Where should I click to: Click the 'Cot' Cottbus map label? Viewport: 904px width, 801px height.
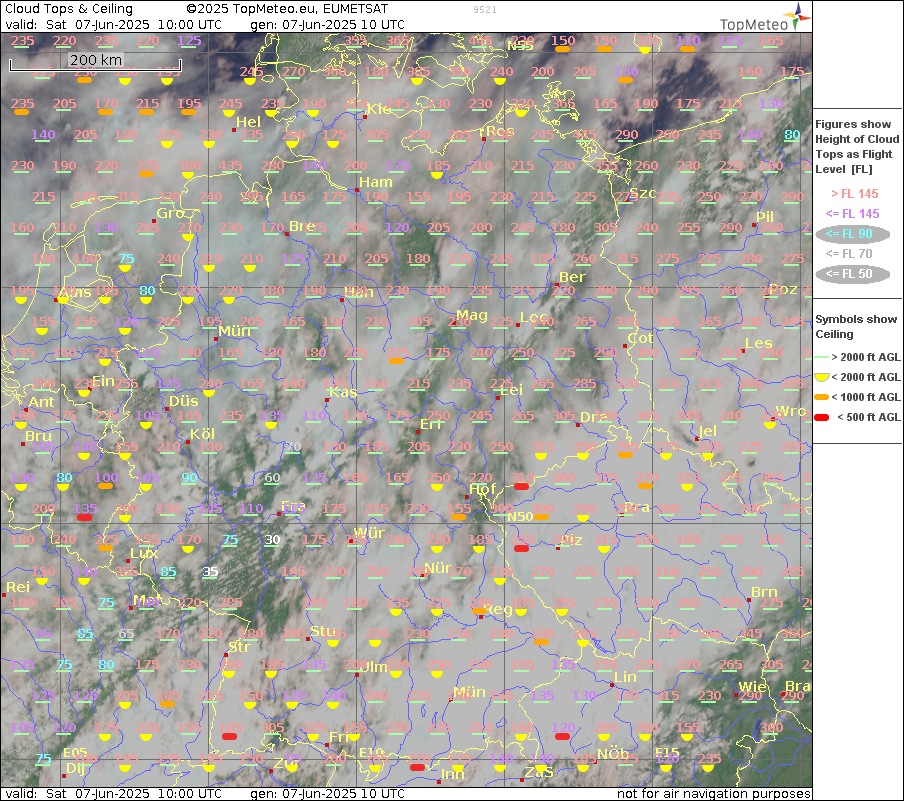coord(641,339)
